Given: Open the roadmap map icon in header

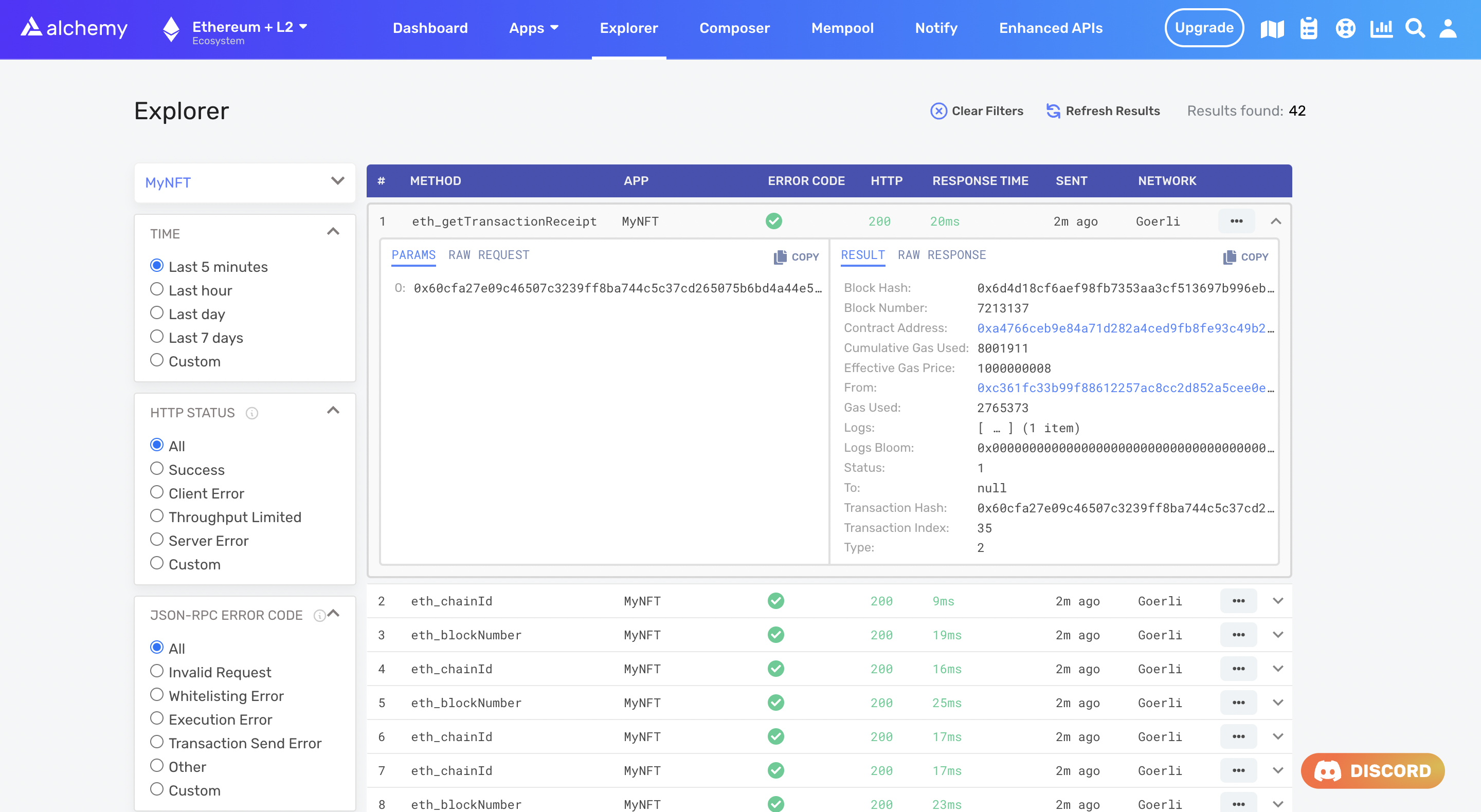Looking at the screenshot, I should (1272, 28).
